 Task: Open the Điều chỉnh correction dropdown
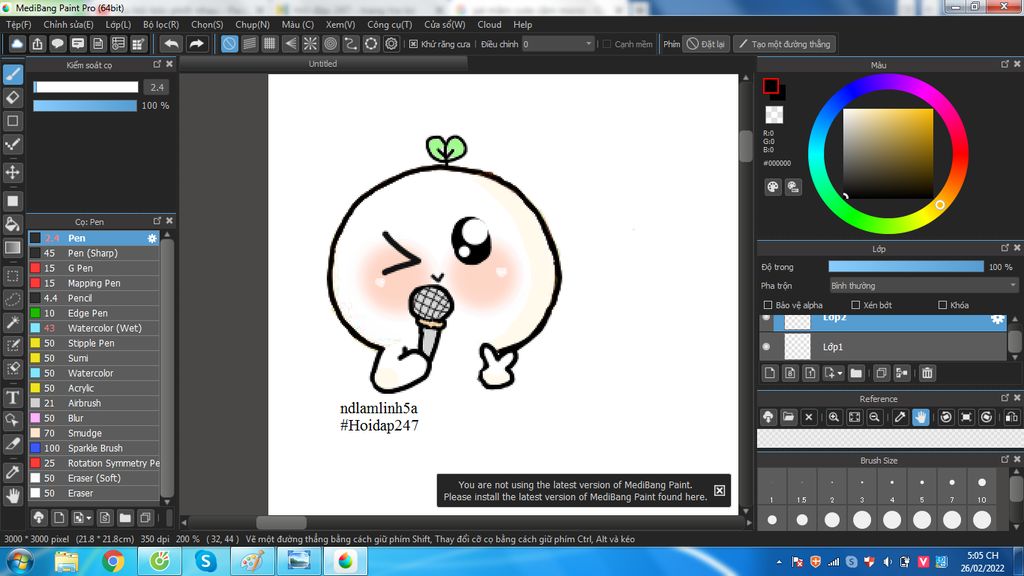[557, 44]
